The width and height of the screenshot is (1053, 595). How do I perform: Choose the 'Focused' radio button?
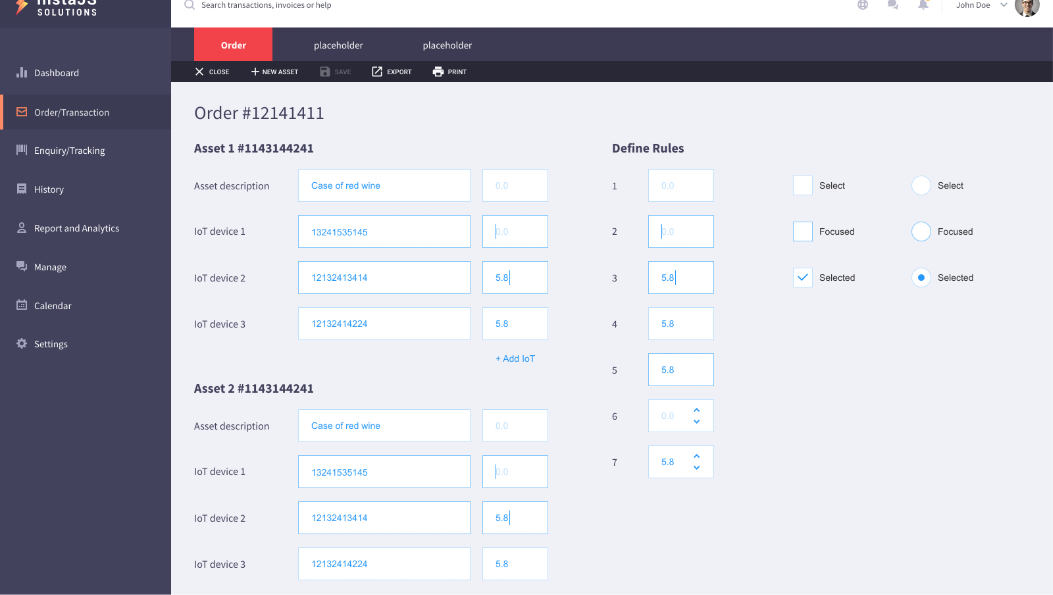921,231
